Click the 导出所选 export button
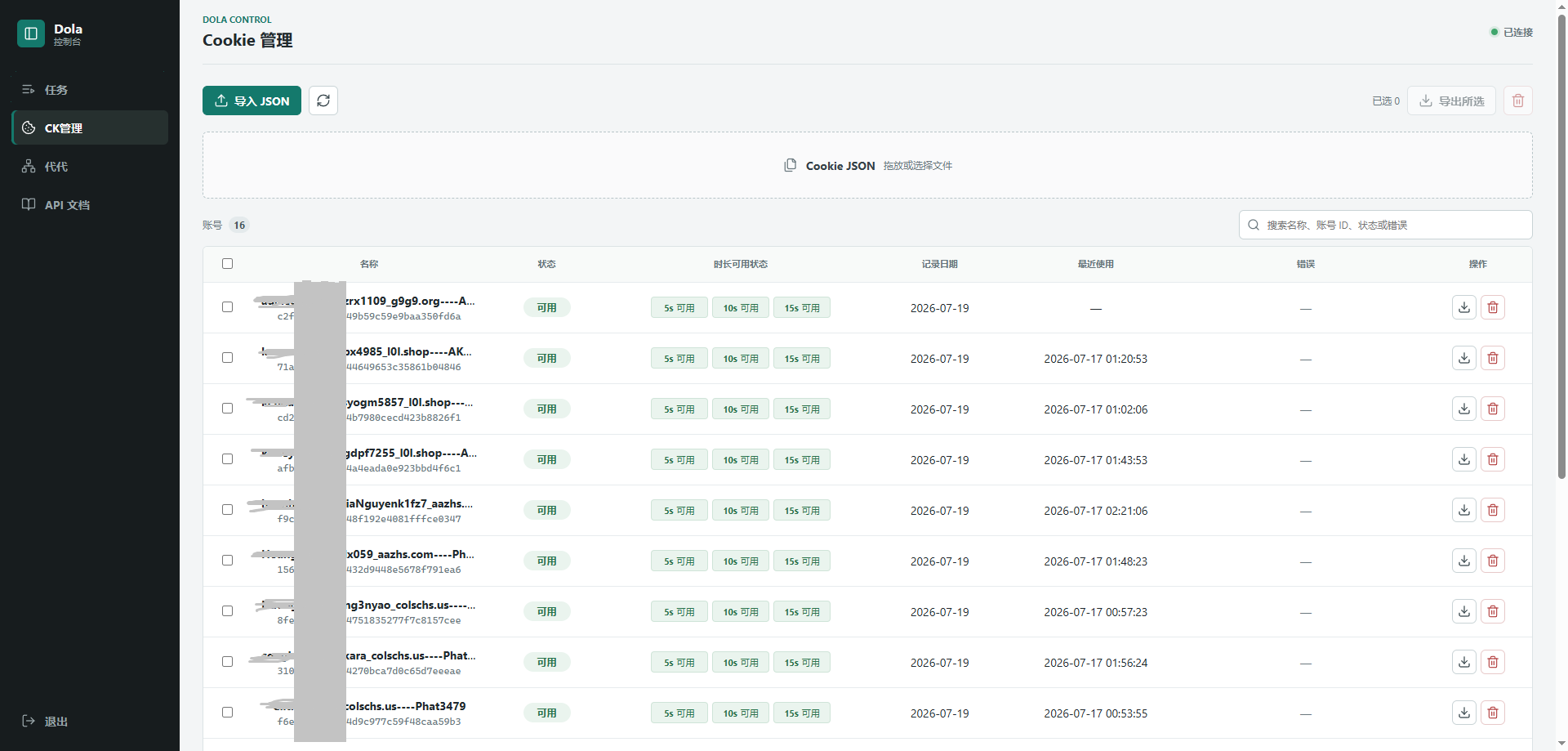Screen dimensions: 1568x751 (1451, 101)
